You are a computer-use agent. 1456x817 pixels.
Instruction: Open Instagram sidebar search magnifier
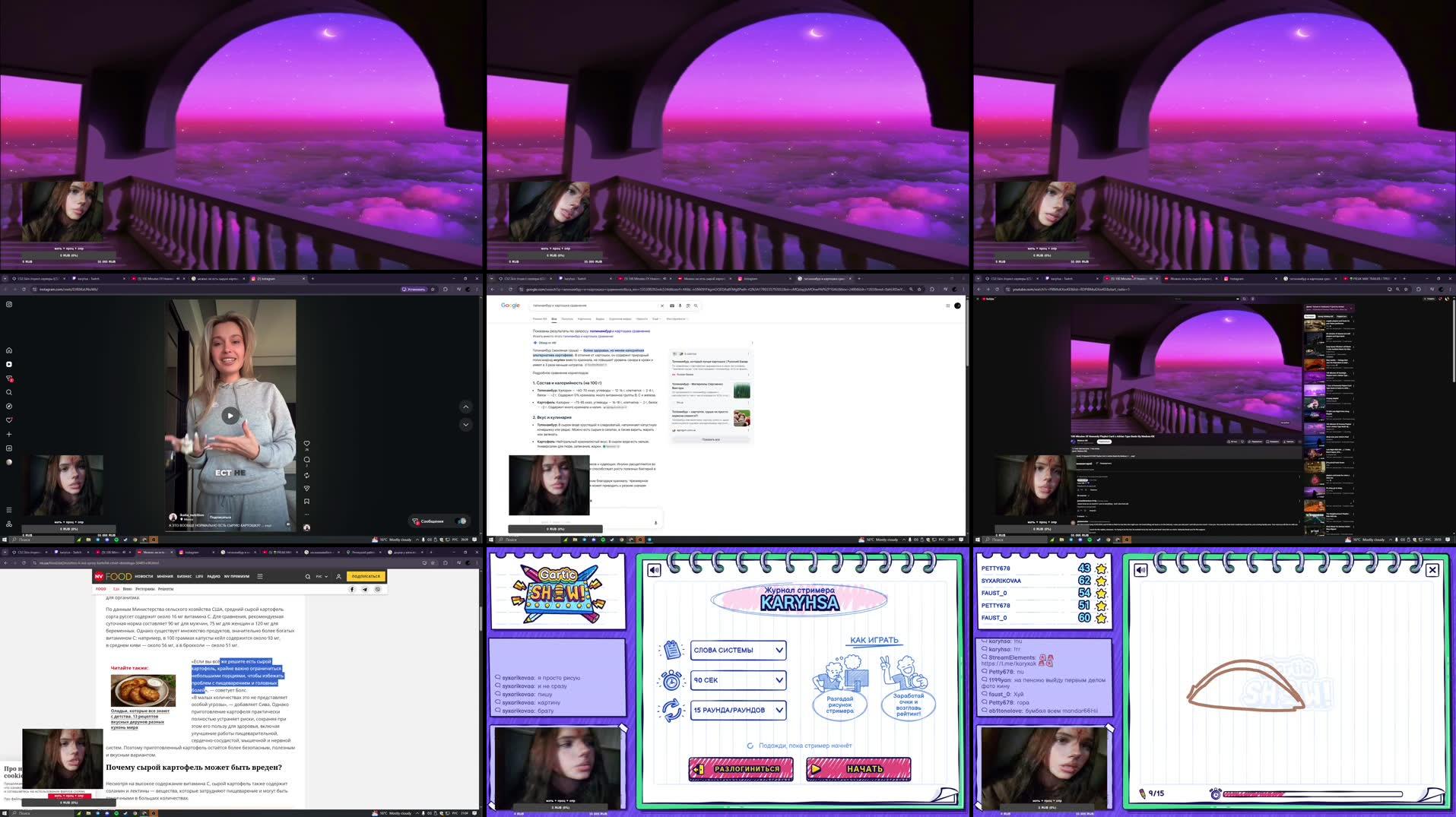pyautogui.click(x=9, y=392)
